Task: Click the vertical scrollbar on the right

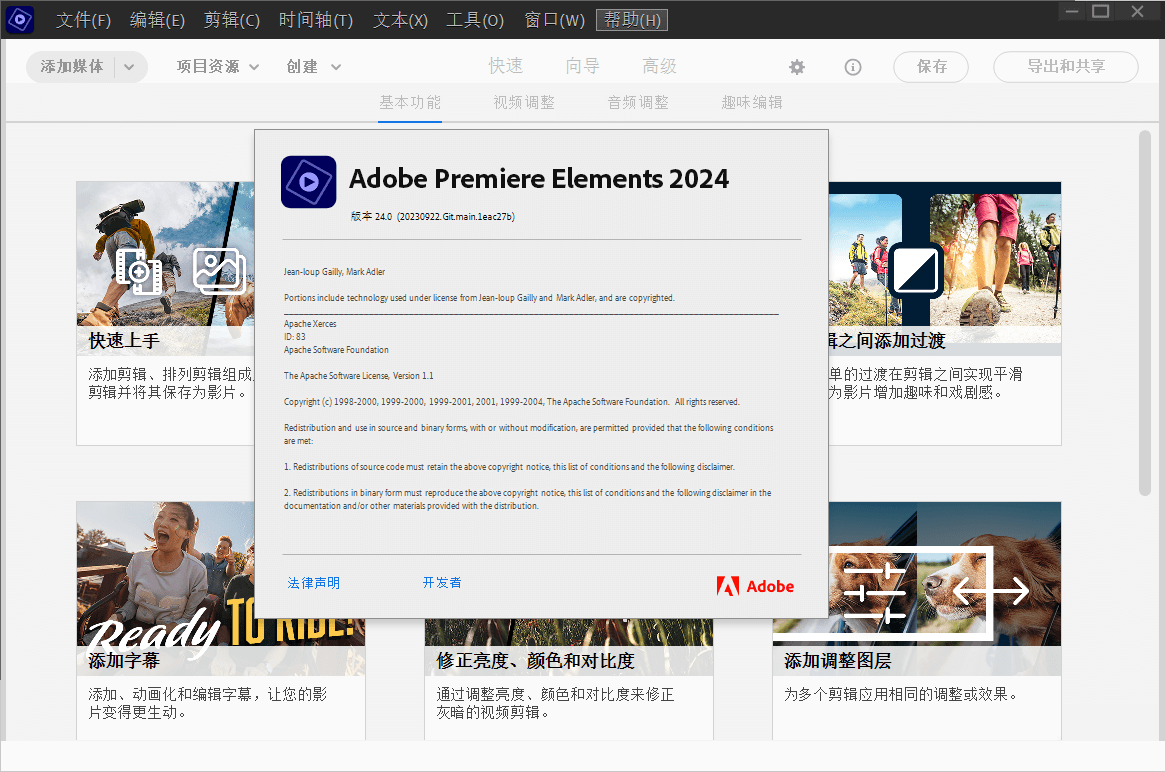Action: [1144, 312]
